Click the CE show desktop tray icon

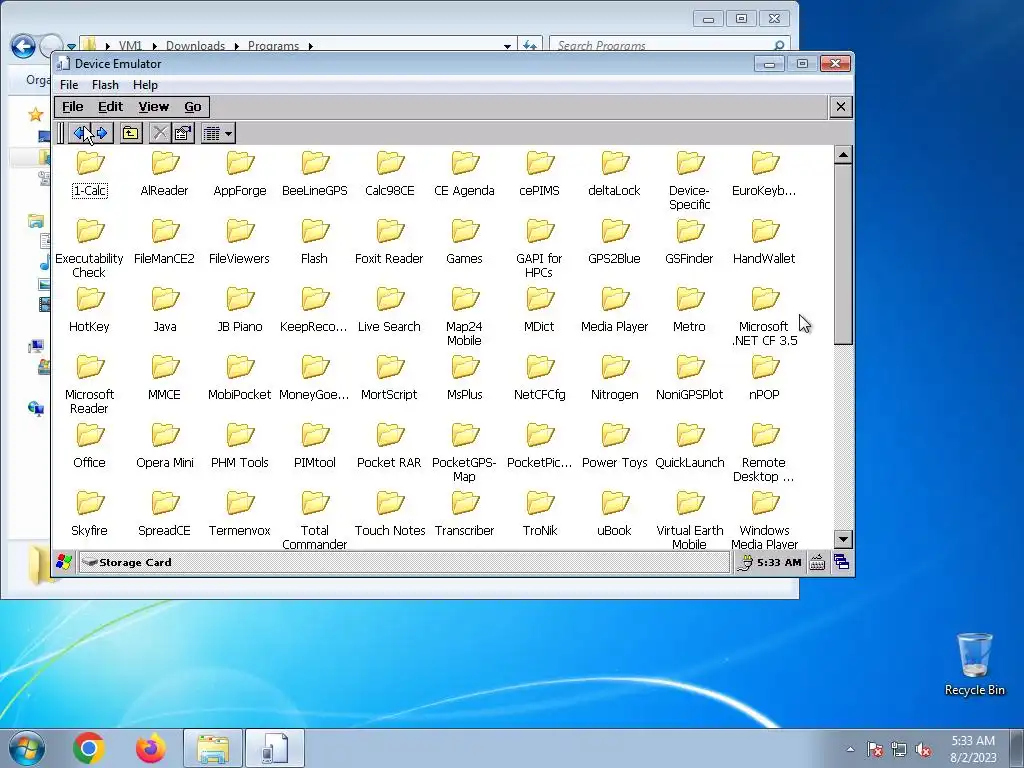[x=842, y=562]
